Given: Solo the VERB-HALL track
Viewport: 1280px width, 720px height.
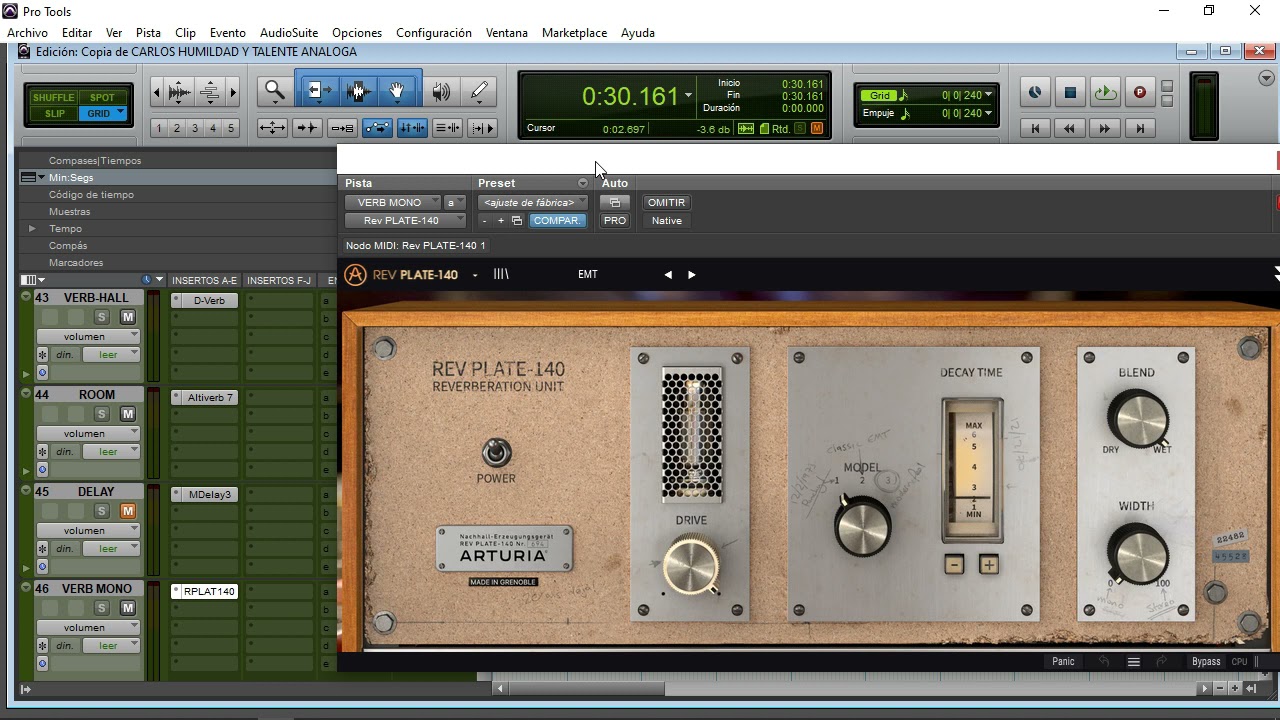Looking at the screenshot, I should [101, 317].
